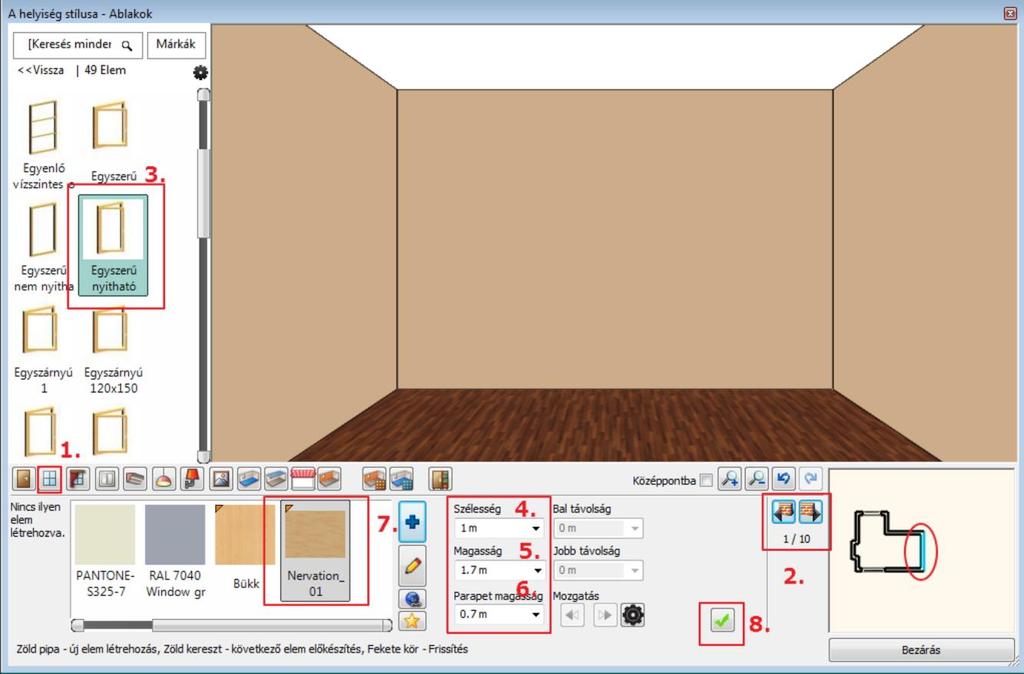Choose the radiator category icon
This screenshot has height=674, width=1024.
135,479
